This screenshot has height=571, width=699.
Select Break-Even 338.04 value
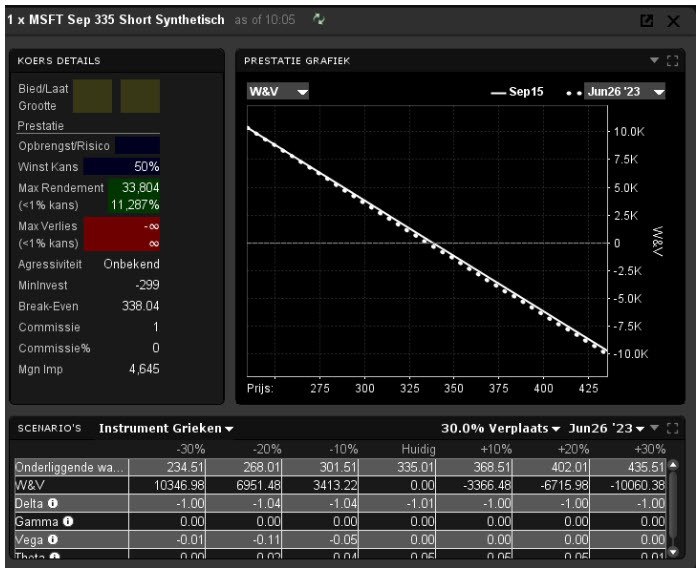(x=140, y=306)
